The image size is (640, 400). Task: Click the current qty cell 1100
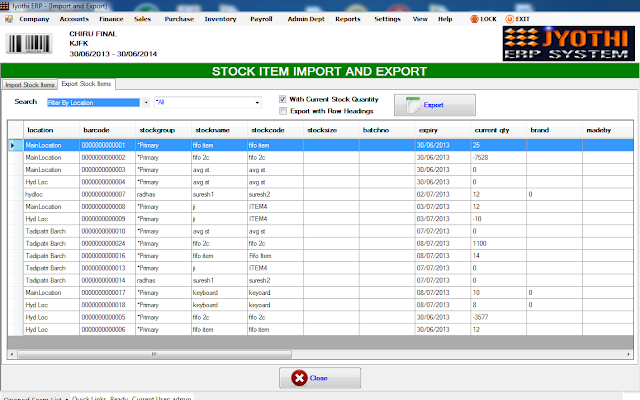point(499,244)
